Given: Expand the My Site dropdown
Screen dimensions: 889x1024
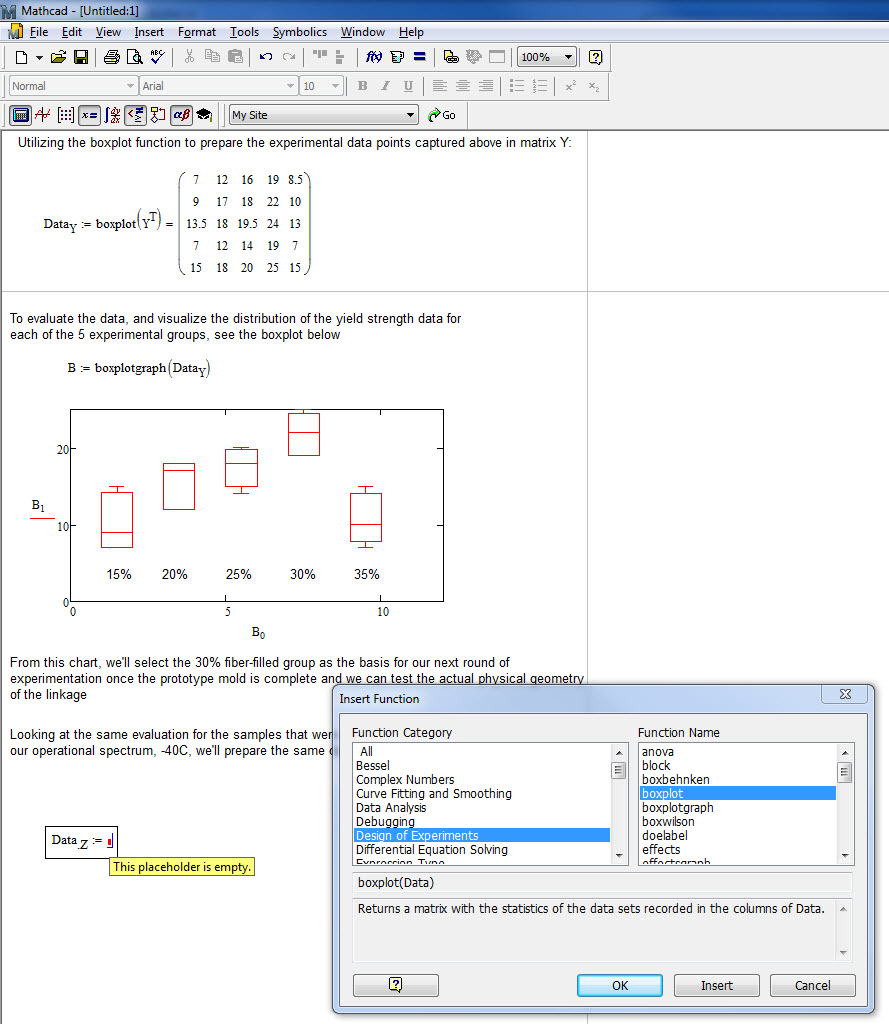Looking at the screenshot, I should [410, 115].
